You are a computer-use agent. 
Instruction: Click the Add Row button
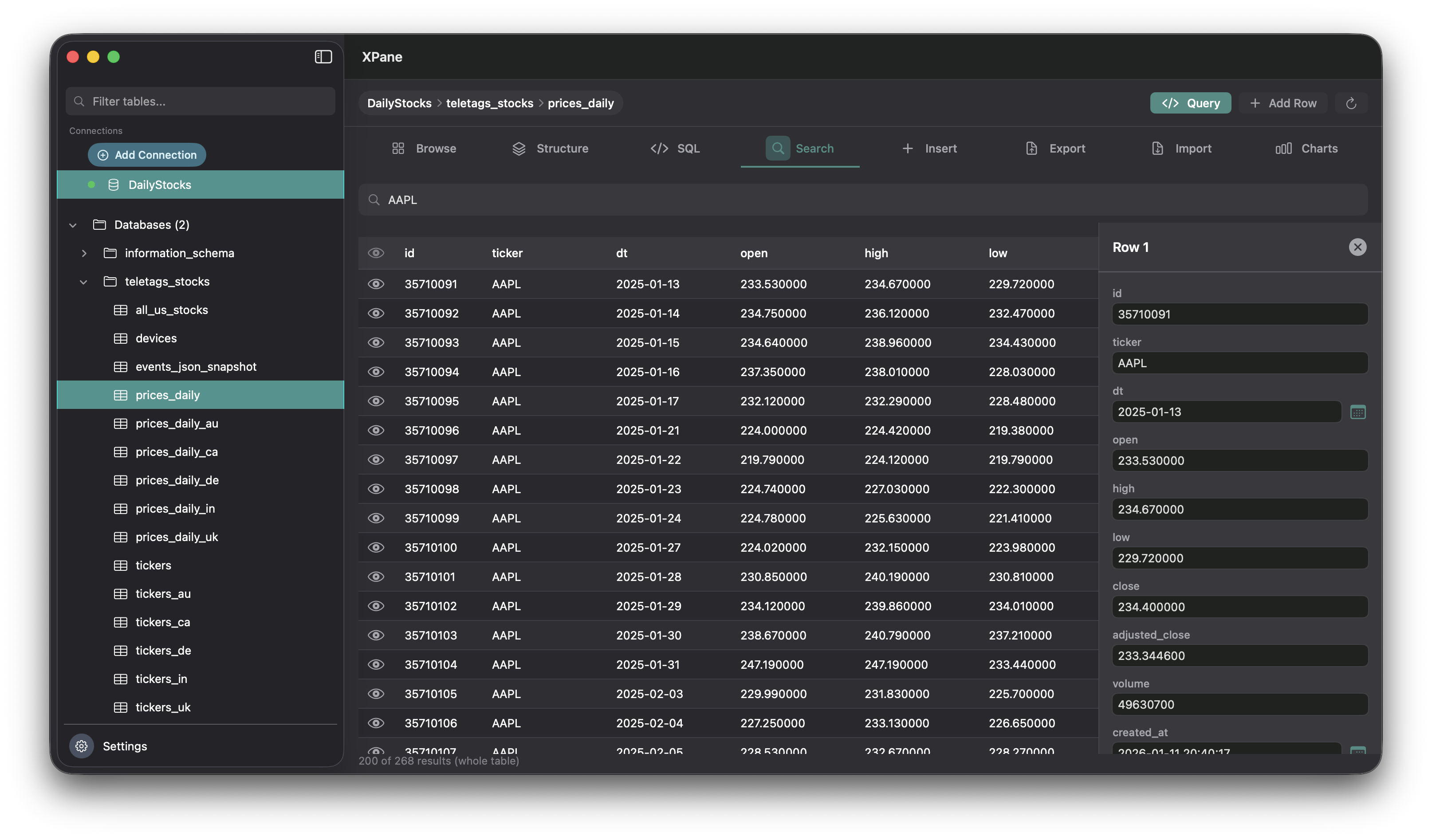click(x=1283, y=103)
